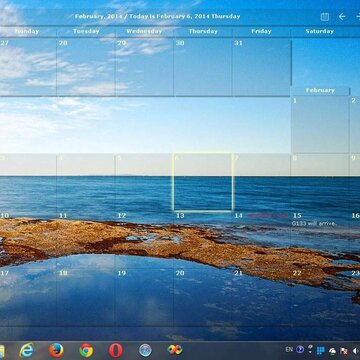Open the blue grid tray icon
360x360 pixels.
coord(321,350)
